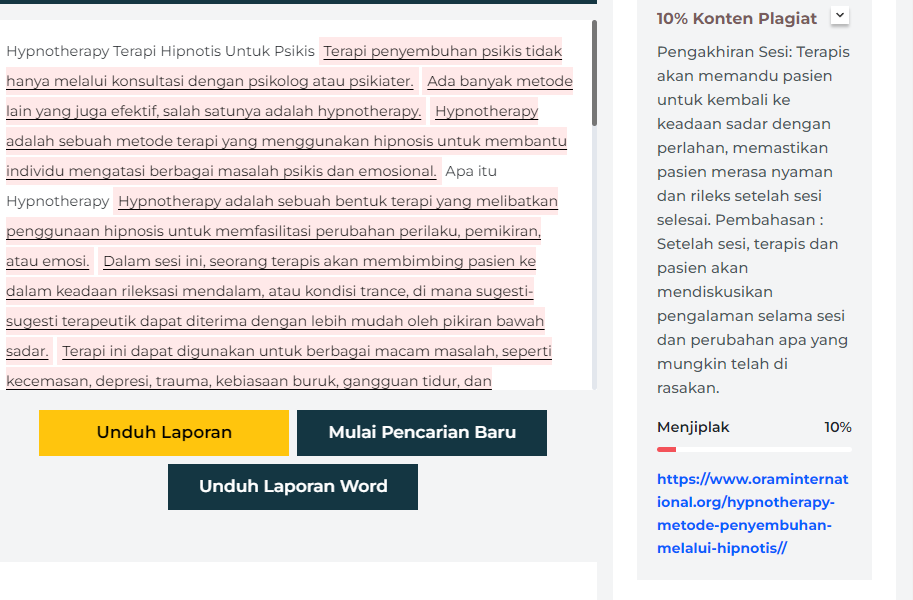913x600 pixels.
Task: Open the oraminternational.org hypnotherapy source link
Action: (x=752, y=513)
